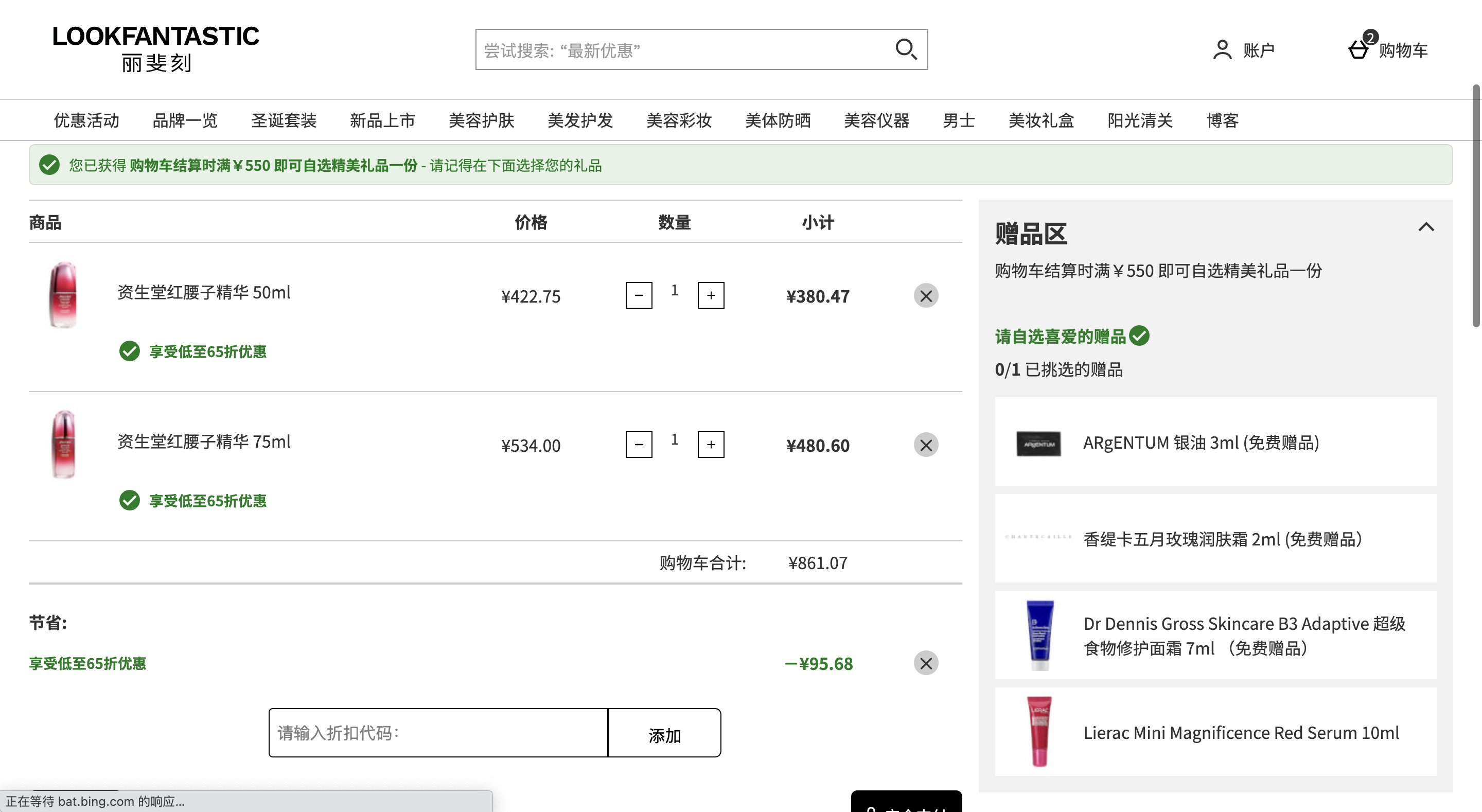Open 圣诞套装 menu
This screenshot has height=812, width=1482.
pyautogui.click(x=284, y=120)
